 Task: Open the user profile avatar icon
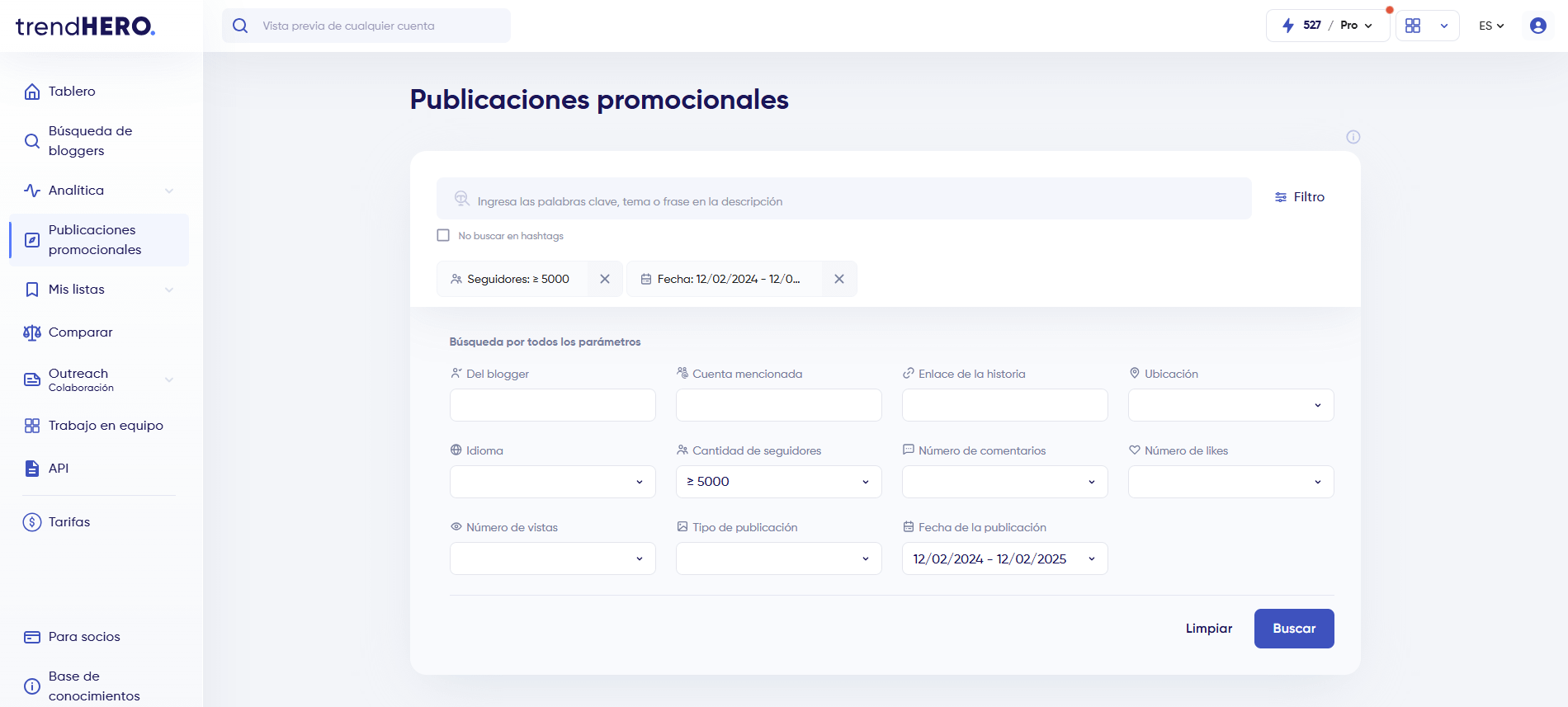click(1537, 26)
